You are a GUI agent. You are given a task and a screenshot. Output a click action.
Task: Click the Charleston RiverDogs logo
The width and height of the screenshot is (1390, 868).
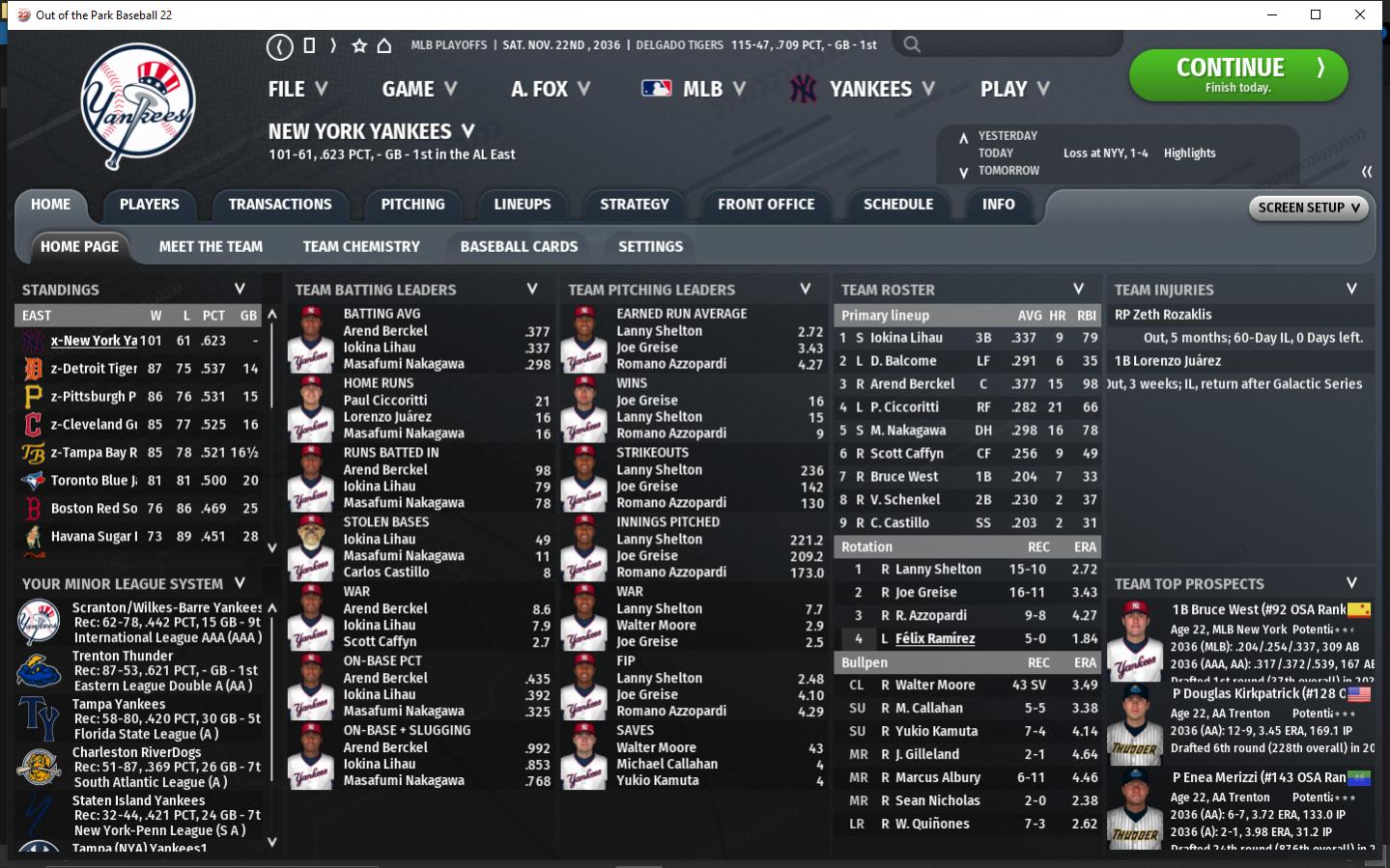tap(39, 767)
